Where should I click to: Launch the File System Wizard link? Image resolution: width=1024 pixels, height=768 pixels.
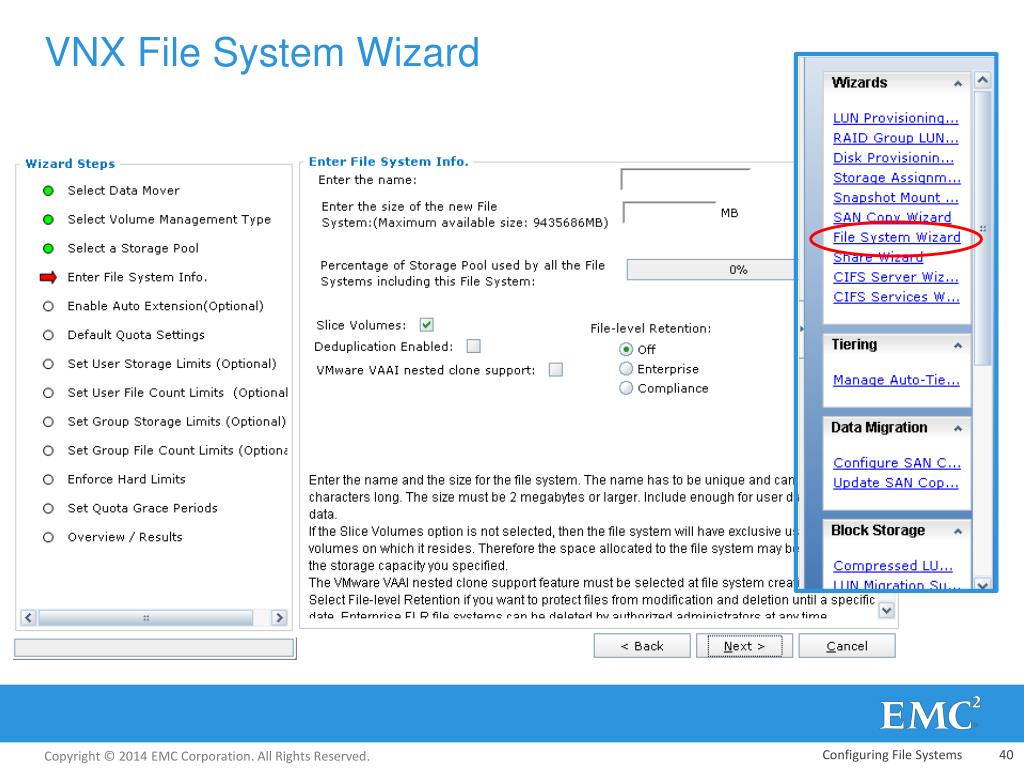[897, 237]
